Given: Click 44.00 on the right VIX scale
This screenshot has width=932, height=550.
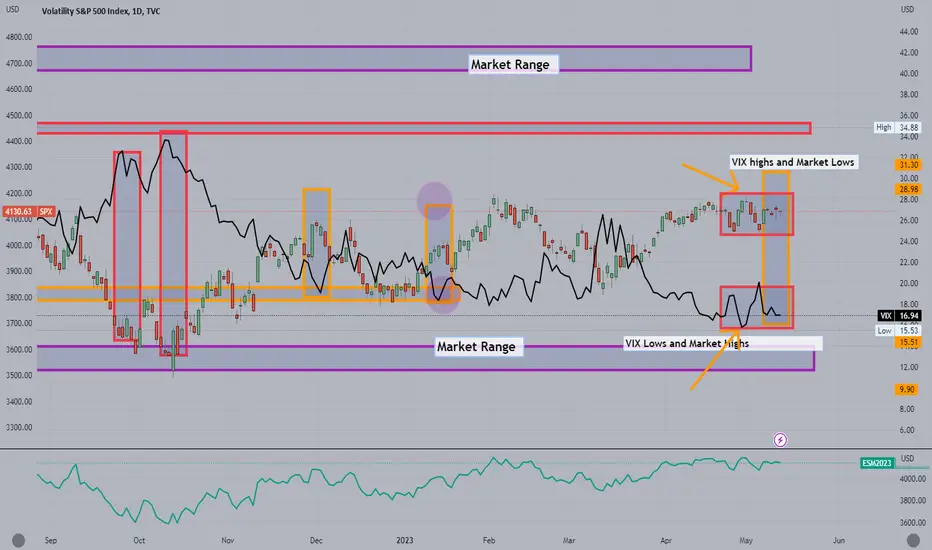Looking at the screenshot, I should tap(909, 32).
